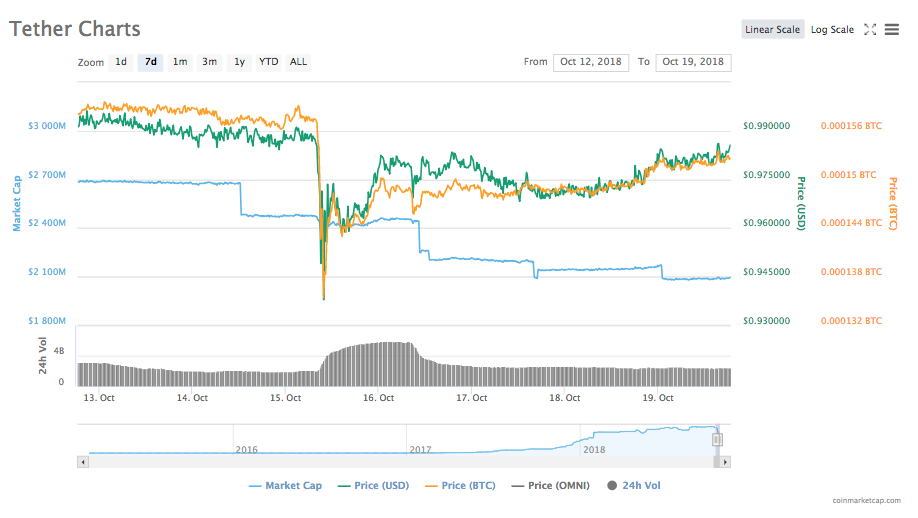This screenshot has height=518, width=918.
Task: Click the 2018 label in navigator
Action: (594, 450)
